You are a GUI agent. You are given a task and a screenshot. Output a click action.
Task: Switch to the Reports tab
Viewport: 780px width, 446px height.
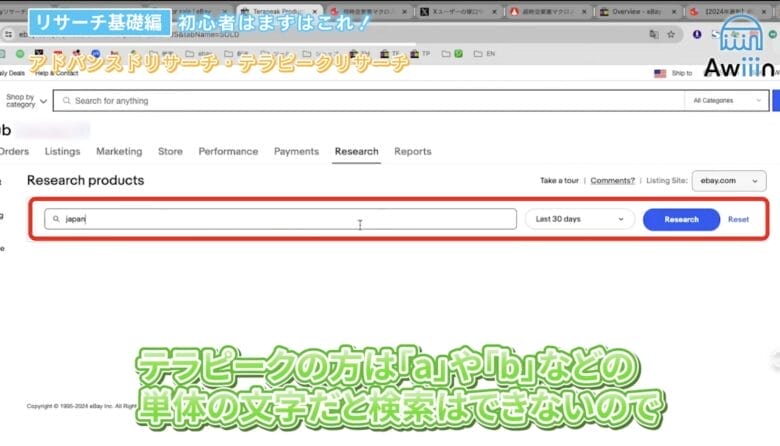click(x=412, y=151)
